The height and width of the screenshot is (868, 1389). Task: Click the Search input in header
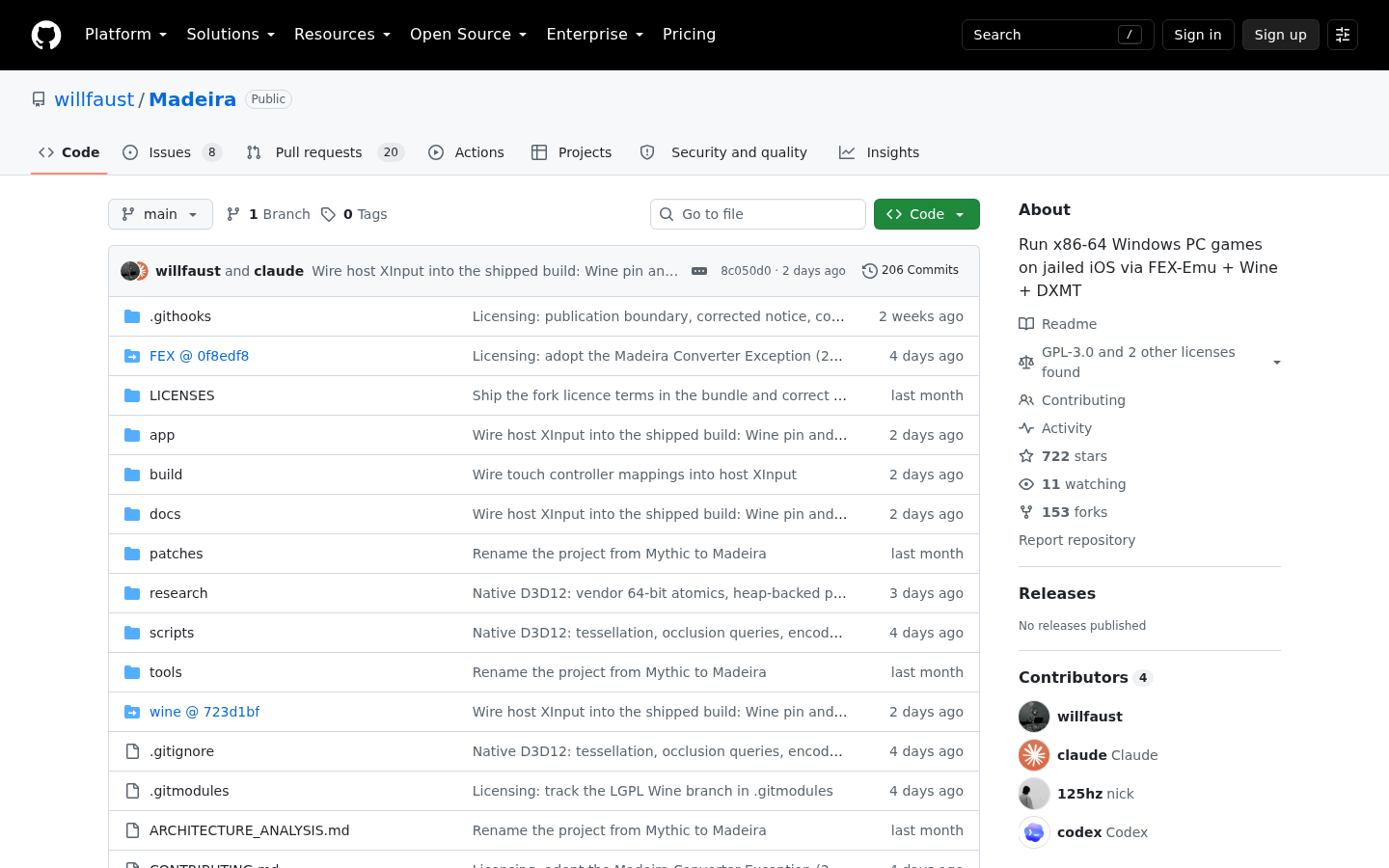[1058, 35]
